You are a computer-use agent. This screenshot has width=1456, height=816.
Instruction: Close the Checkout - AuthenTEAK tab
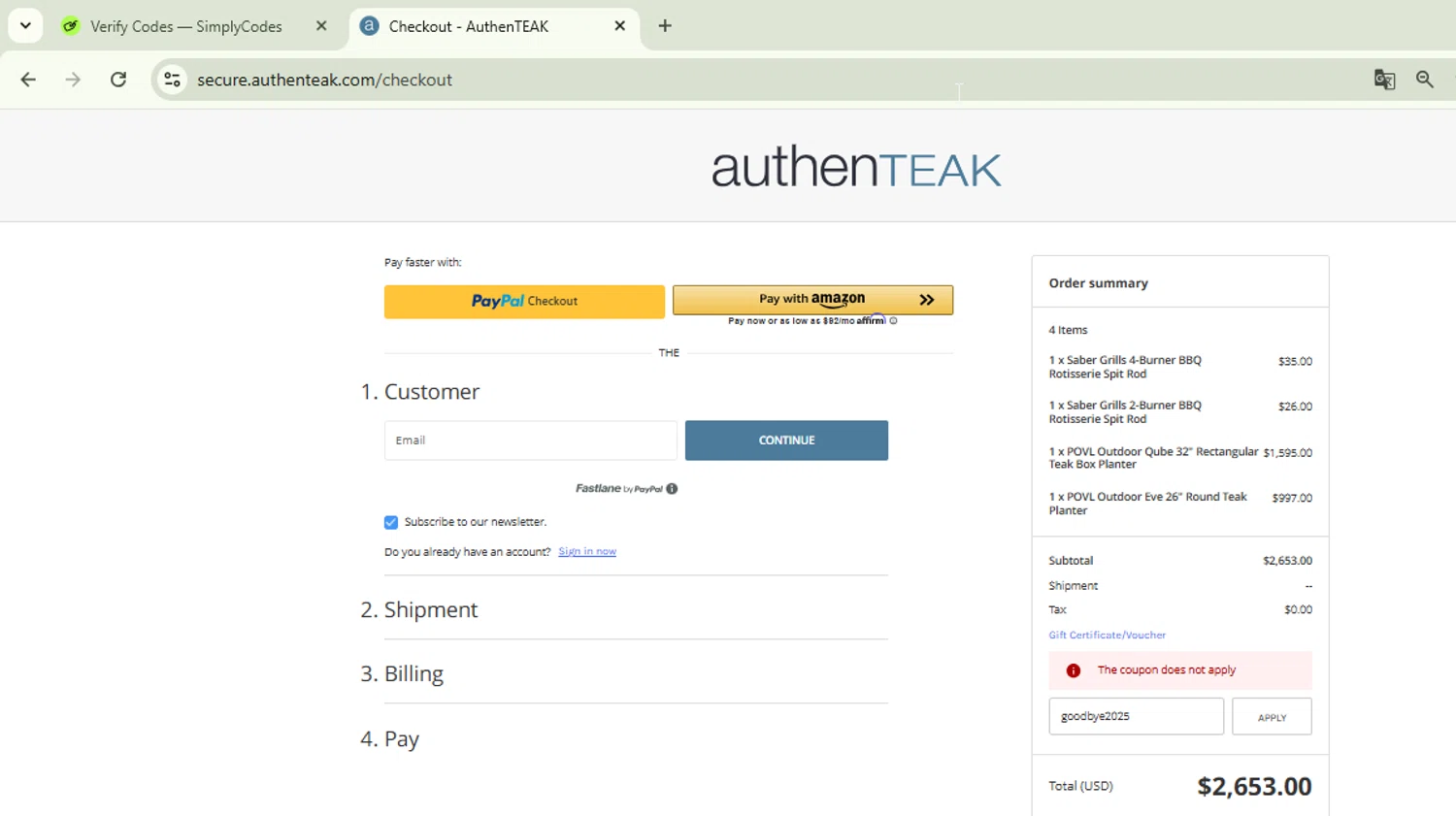click(x=619, y=26)
